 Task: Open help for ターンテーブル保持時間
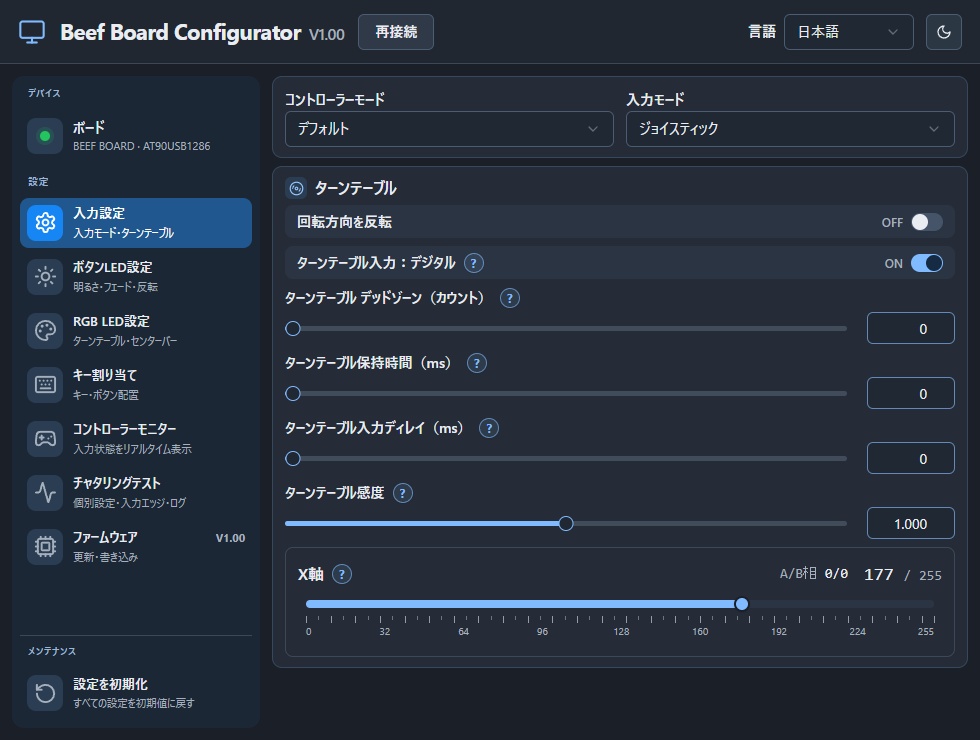pyautogui.click(x=477, y=363)
